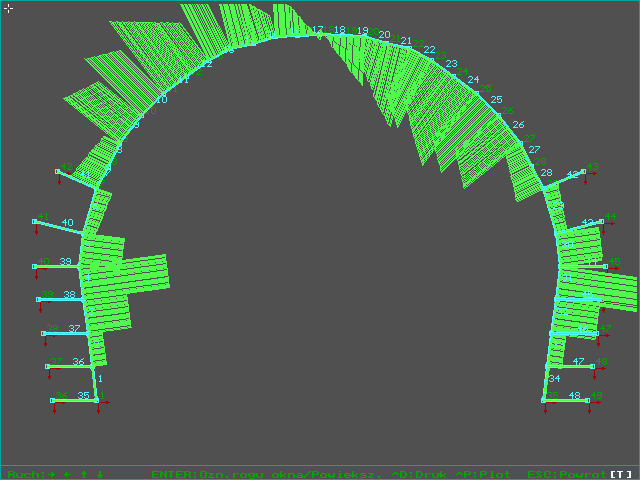640x480 pixels.
Task: Click the support node at end of bar 39
Action: click(x=35, y=266)
